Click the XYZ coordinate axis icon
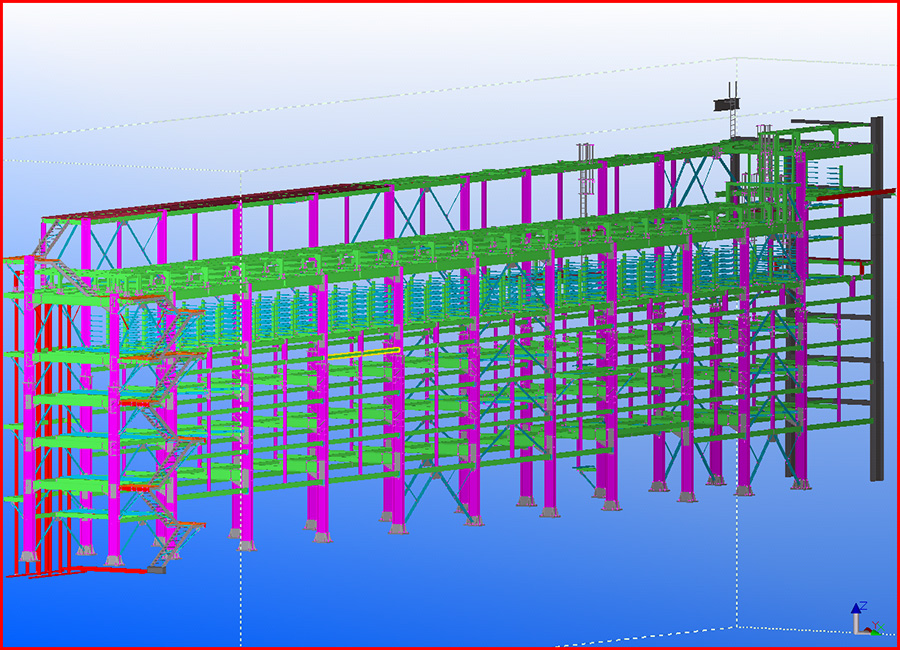Viewport: 900px width, 650px height. coord(863,620)
